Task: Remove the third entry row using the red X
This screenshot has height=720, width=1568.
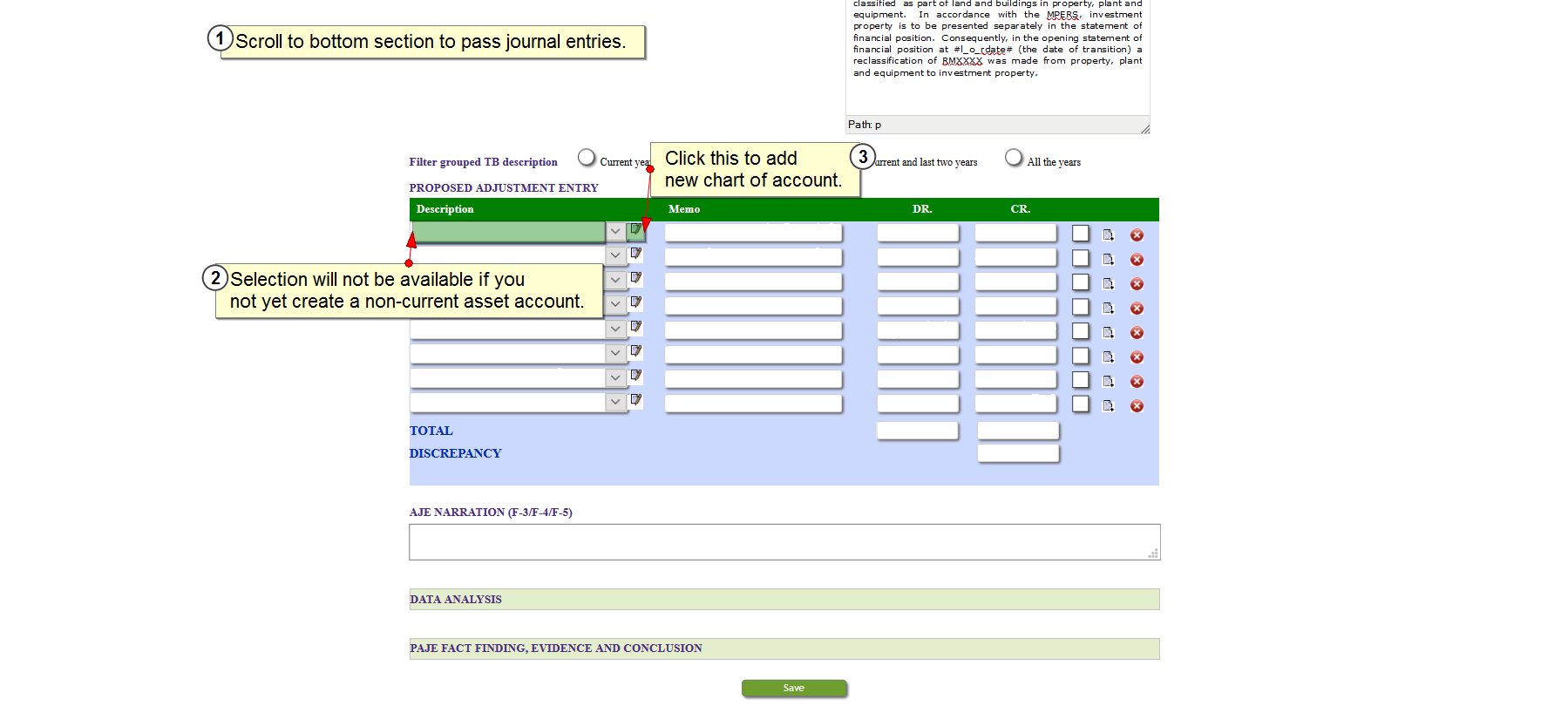Action: coord(1137,284)
